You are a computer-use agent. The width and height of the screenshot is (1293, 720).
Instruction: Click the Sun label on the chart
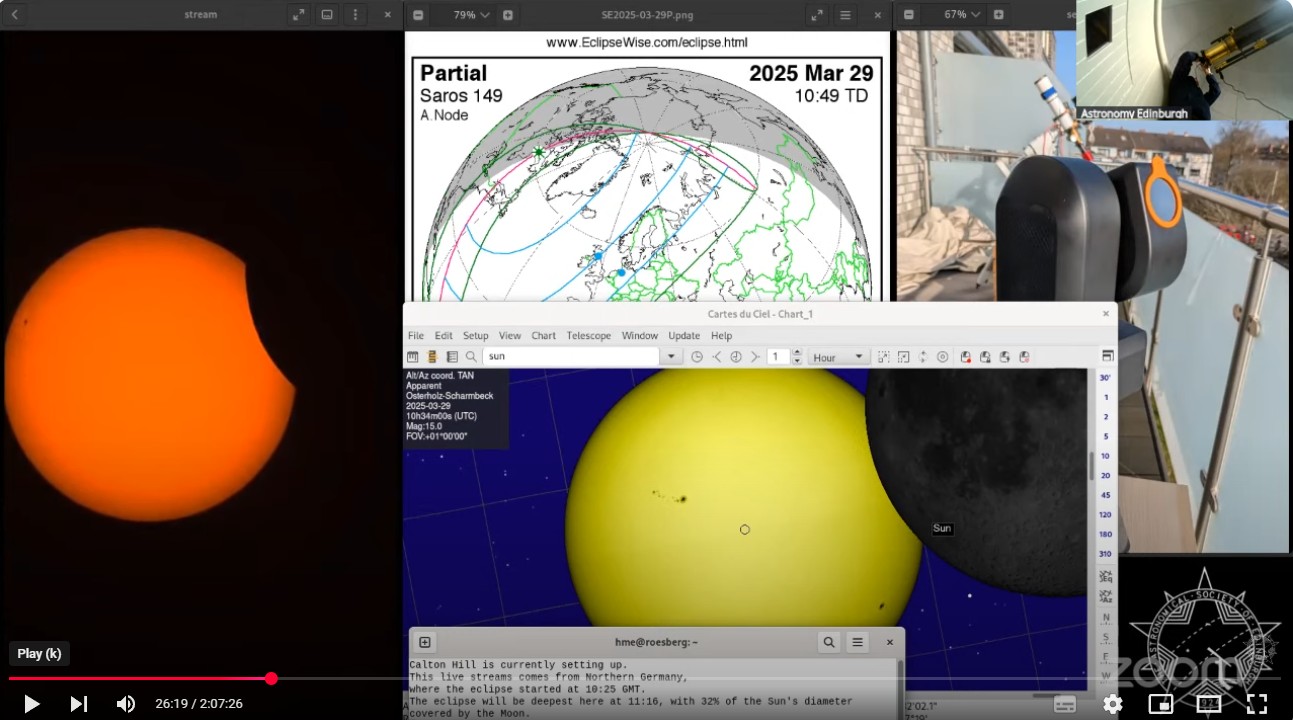tap(942, 528)
